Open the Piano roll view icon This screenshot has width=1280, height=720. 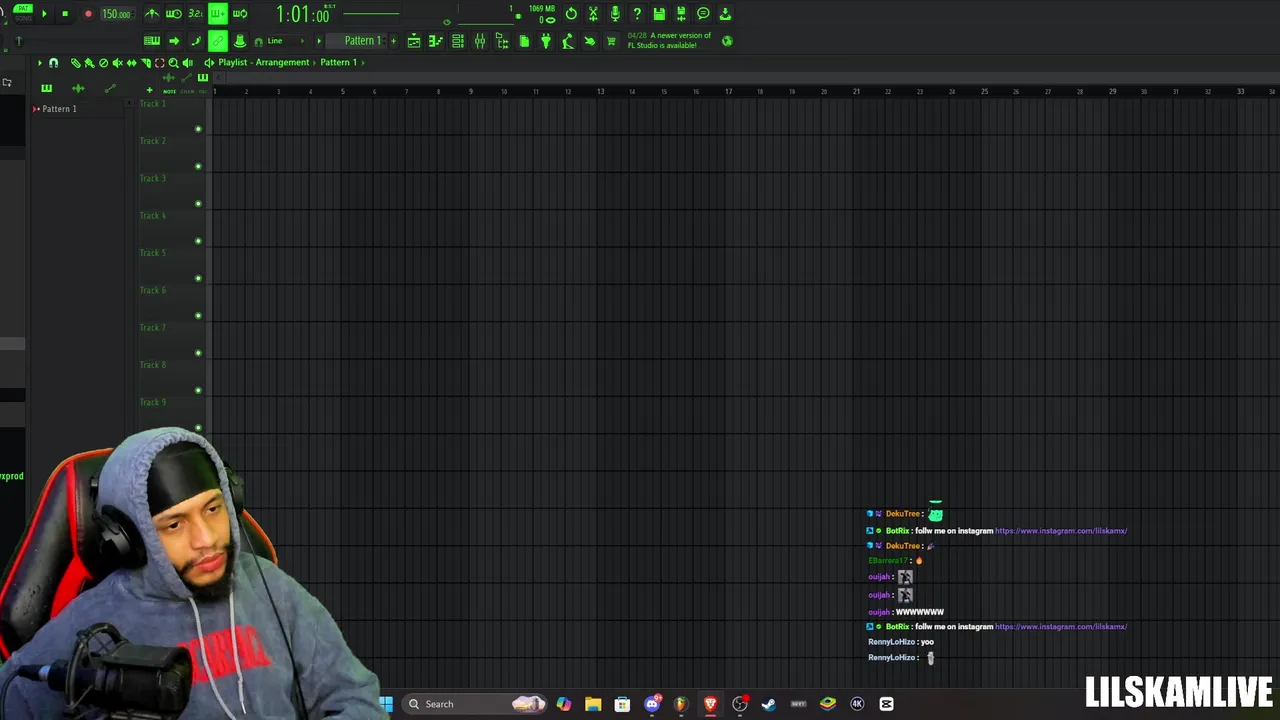(x=436, y=41)
